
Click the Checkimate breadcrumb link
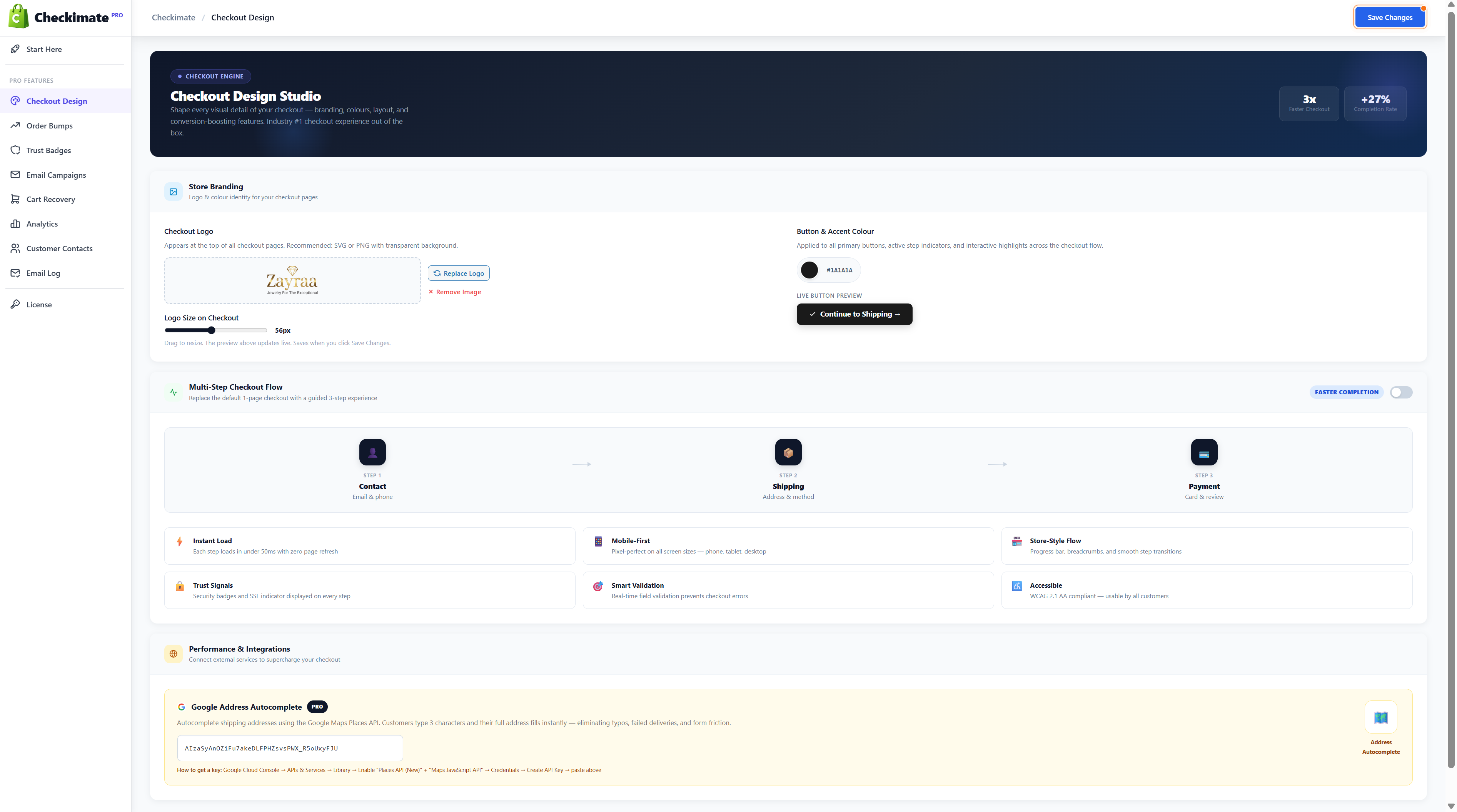tap(173, 17)
